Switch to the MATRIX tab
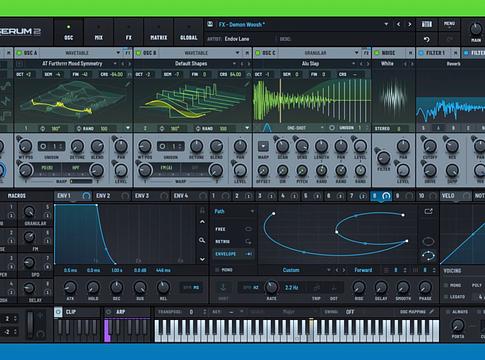Screen dimensions: 485x360 pyautogui.click(x=159, y=33)
